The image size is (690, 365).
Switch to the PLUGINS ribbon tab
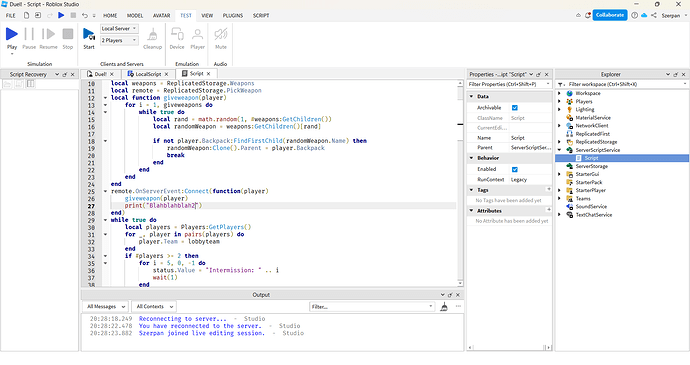pos(233,15)
